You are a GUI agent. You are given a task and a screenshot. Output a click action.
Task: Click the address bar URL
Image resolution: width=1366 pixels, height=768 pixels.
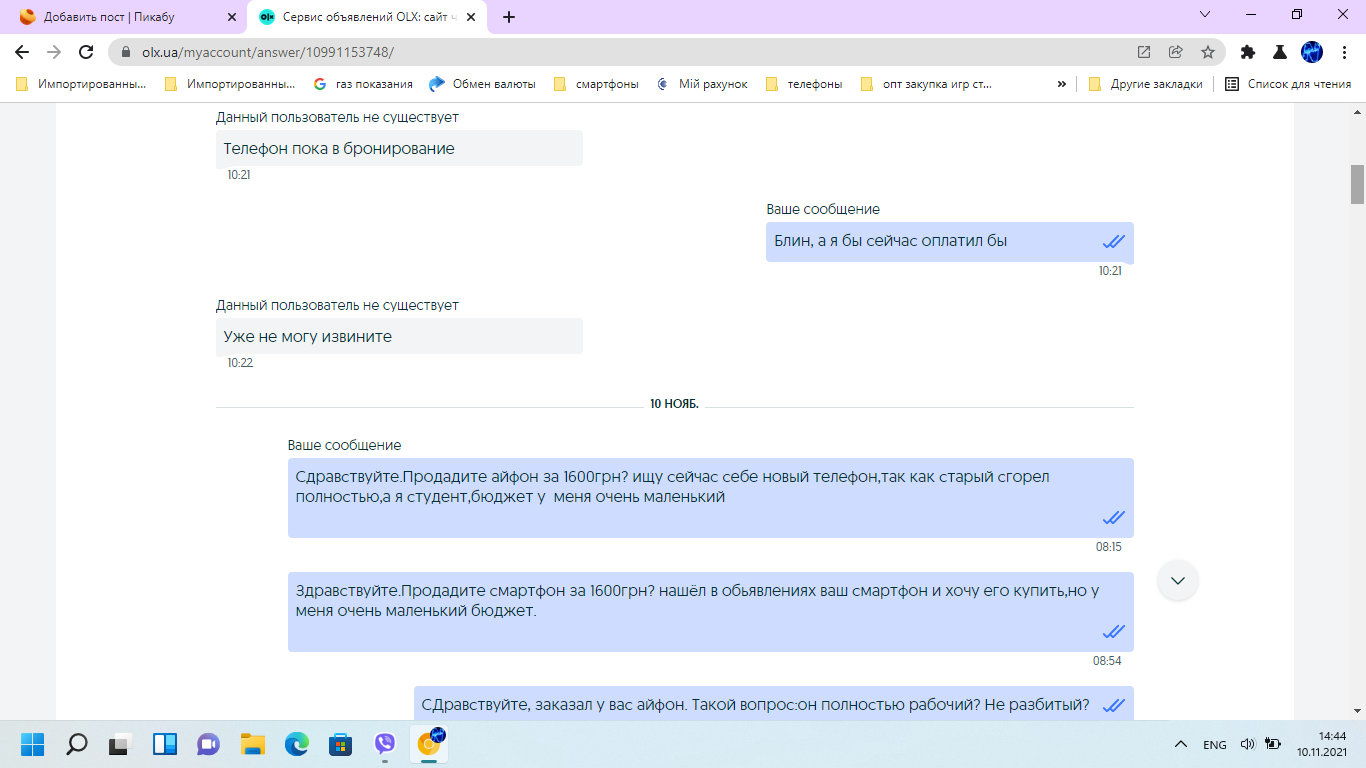coord(268,52)
